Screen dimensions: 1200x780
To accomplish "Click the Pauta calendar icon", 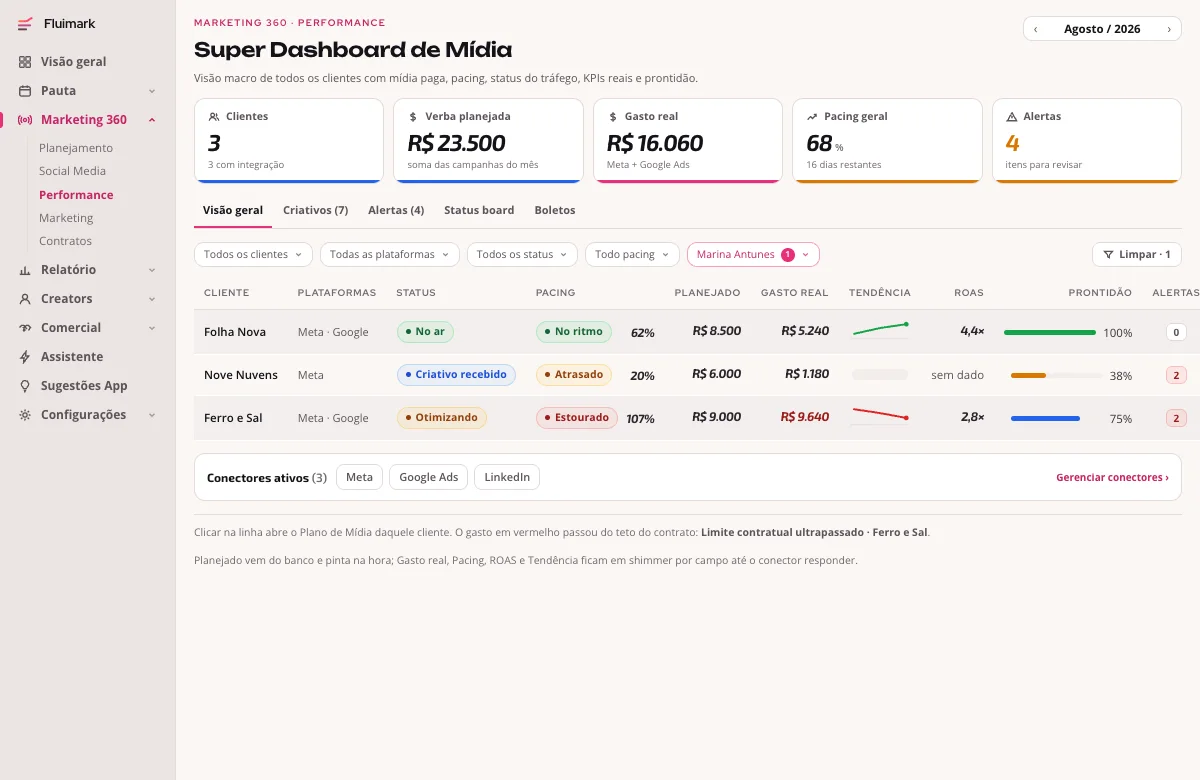I will [25, 91].
